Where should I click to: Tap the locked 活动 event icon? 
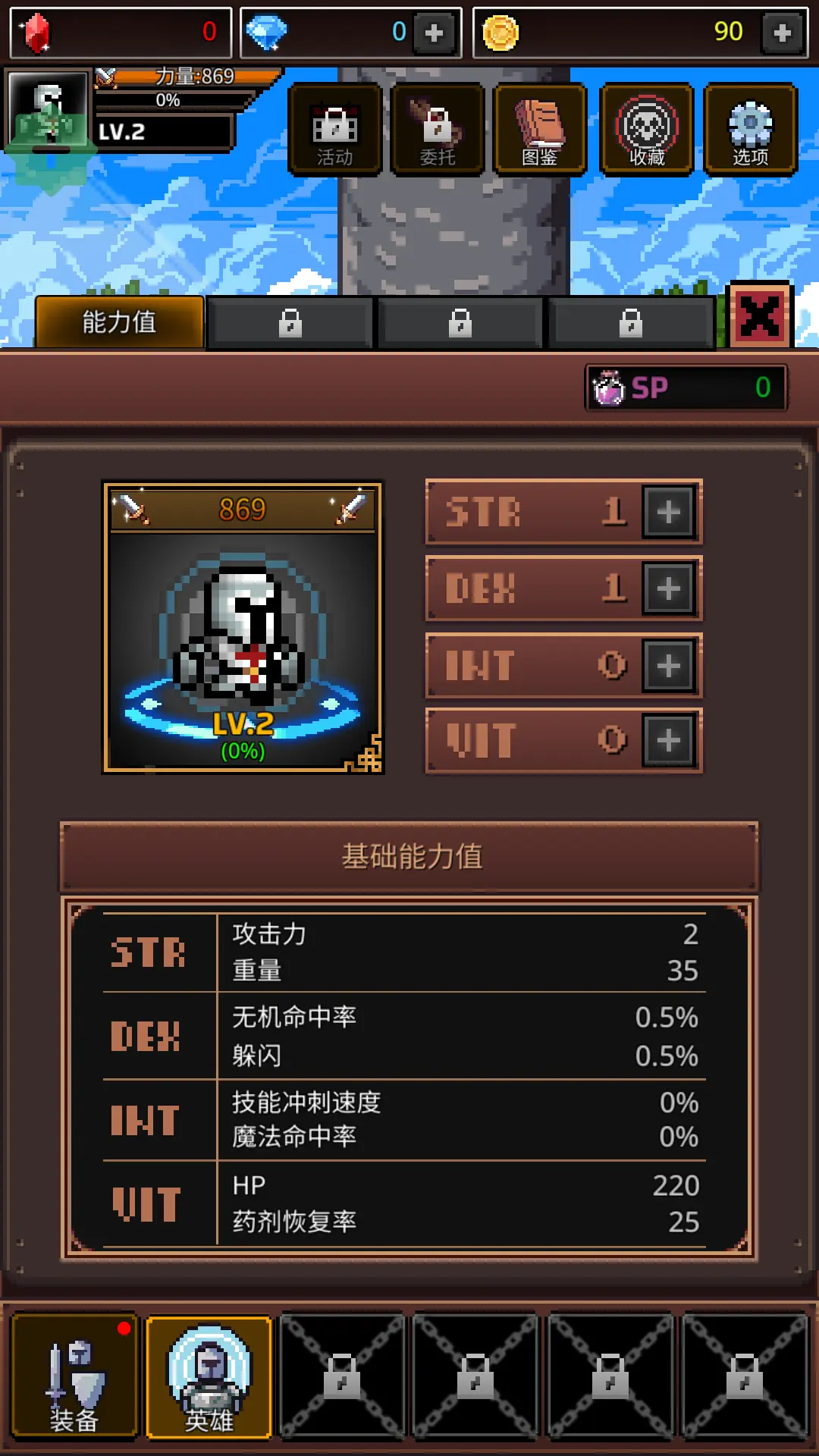tap(334, 130)
